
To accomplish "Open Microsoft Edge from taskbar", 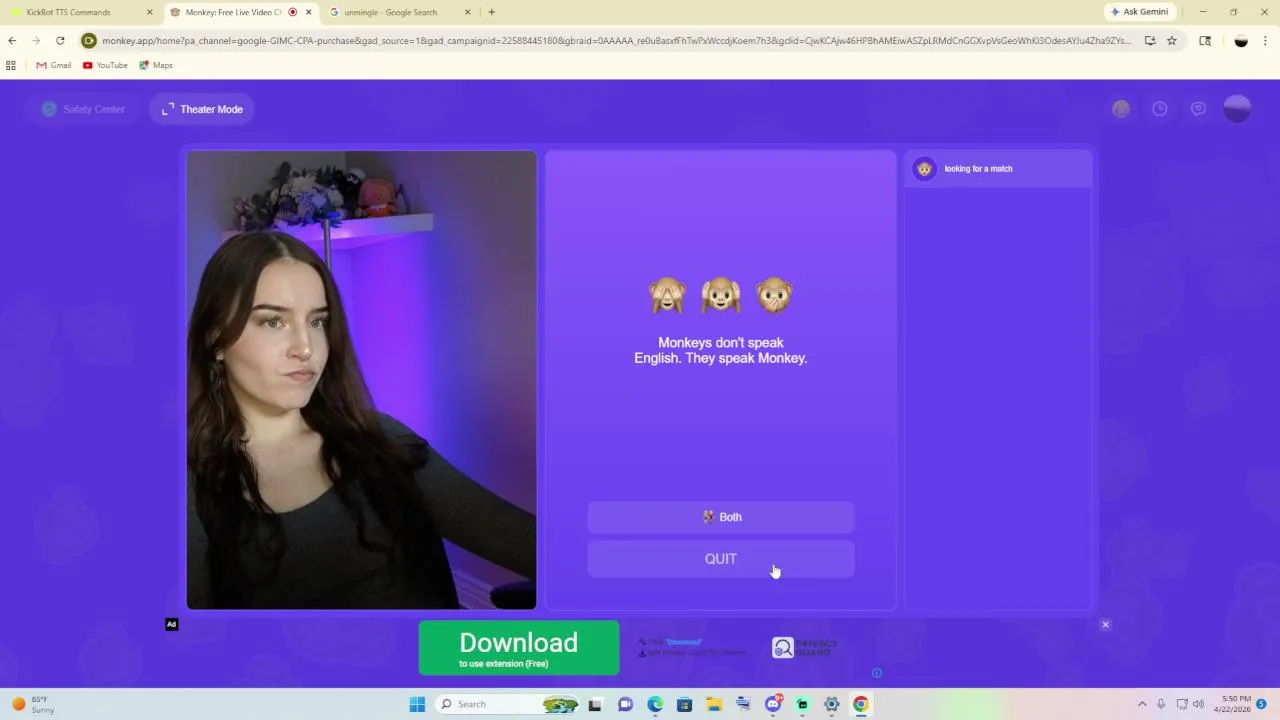I will tap(655, 704).
